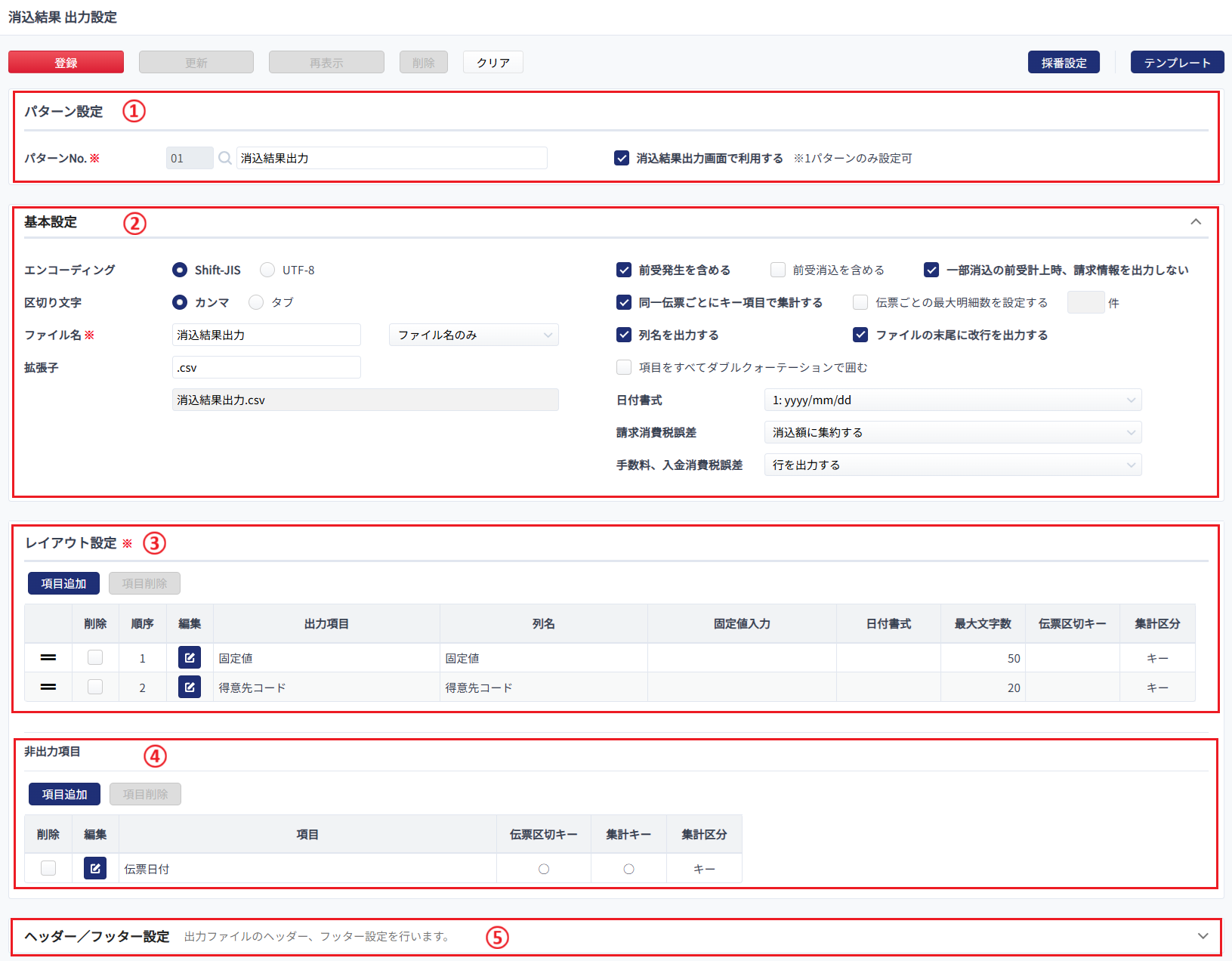Click the red 登録 button
Viewport: 1232px width, 961px height.
pyautogui.click(x=66, y=63)
